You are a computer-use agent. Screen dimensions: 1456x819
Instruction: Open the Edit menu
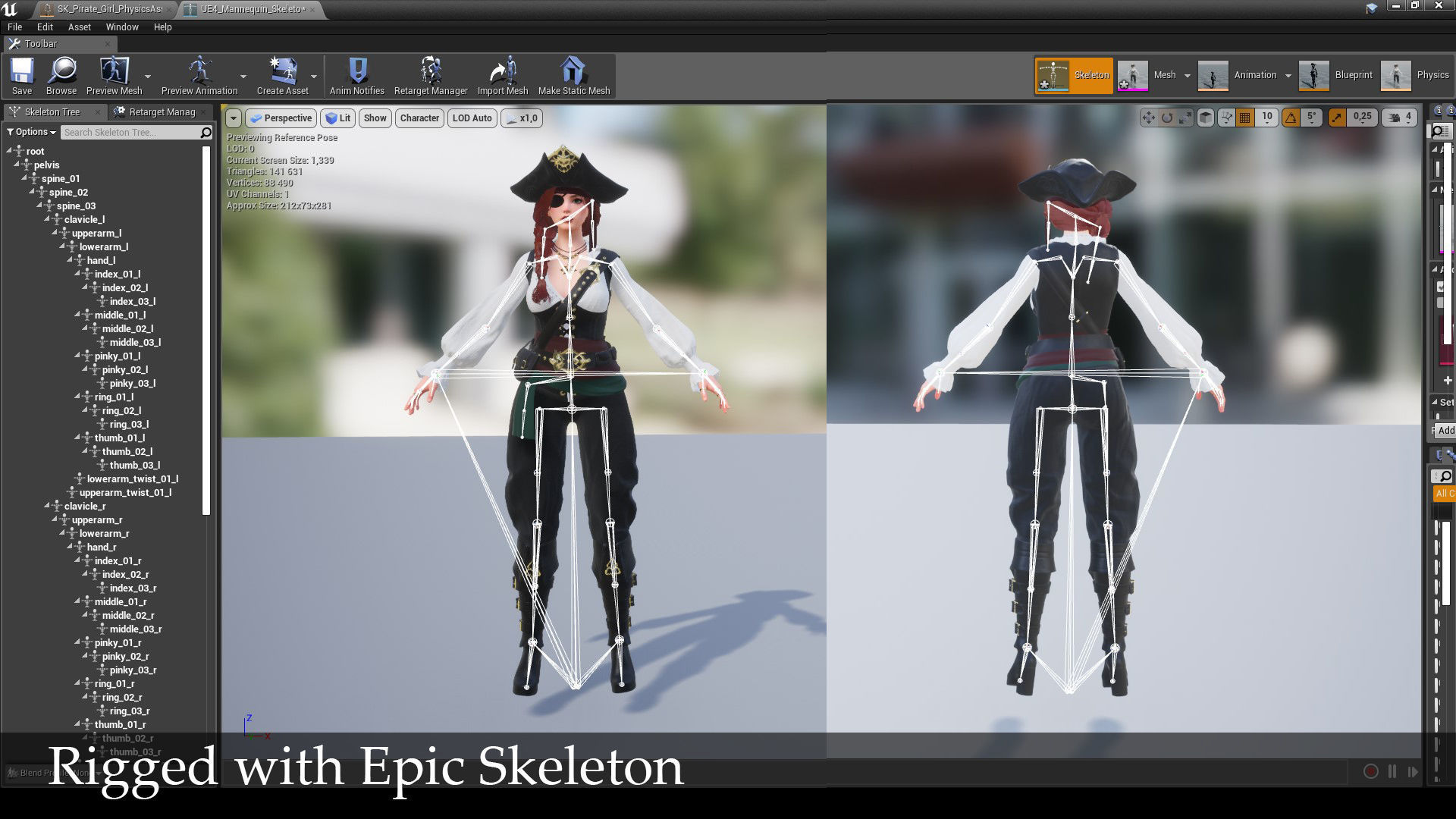45,27
